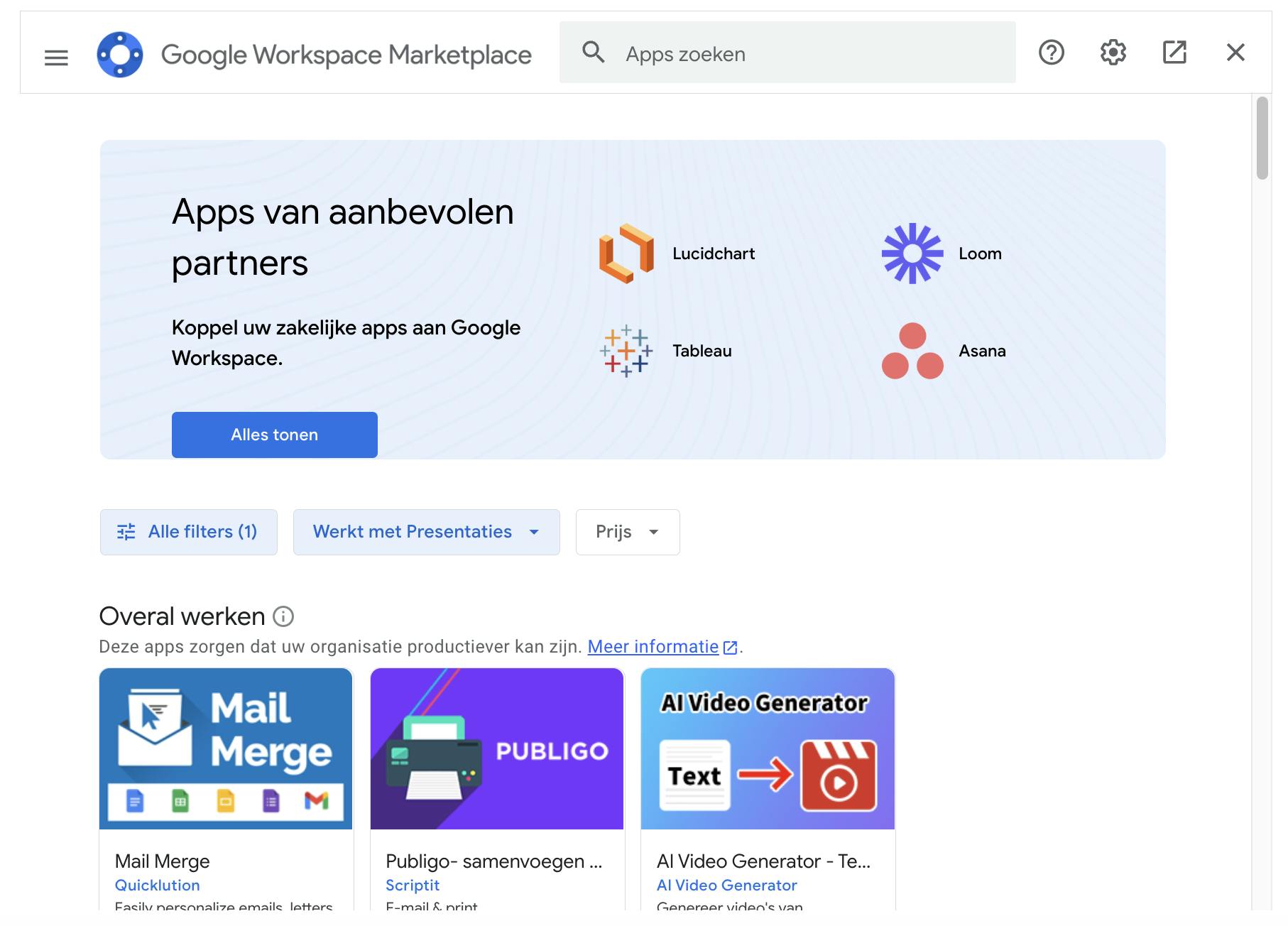
Task: Click the Overal werken section heading
Action: [182, 616]
